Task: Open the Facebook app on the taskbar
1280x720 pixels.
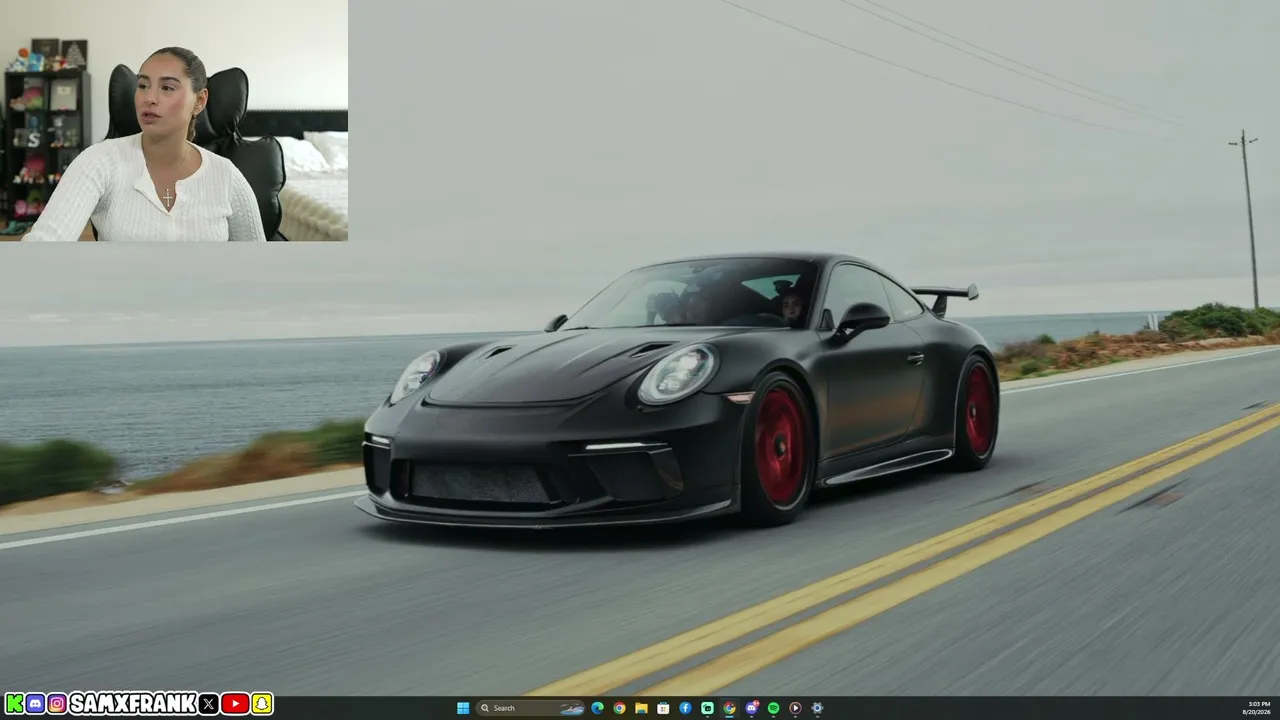Action: (685, 708)
